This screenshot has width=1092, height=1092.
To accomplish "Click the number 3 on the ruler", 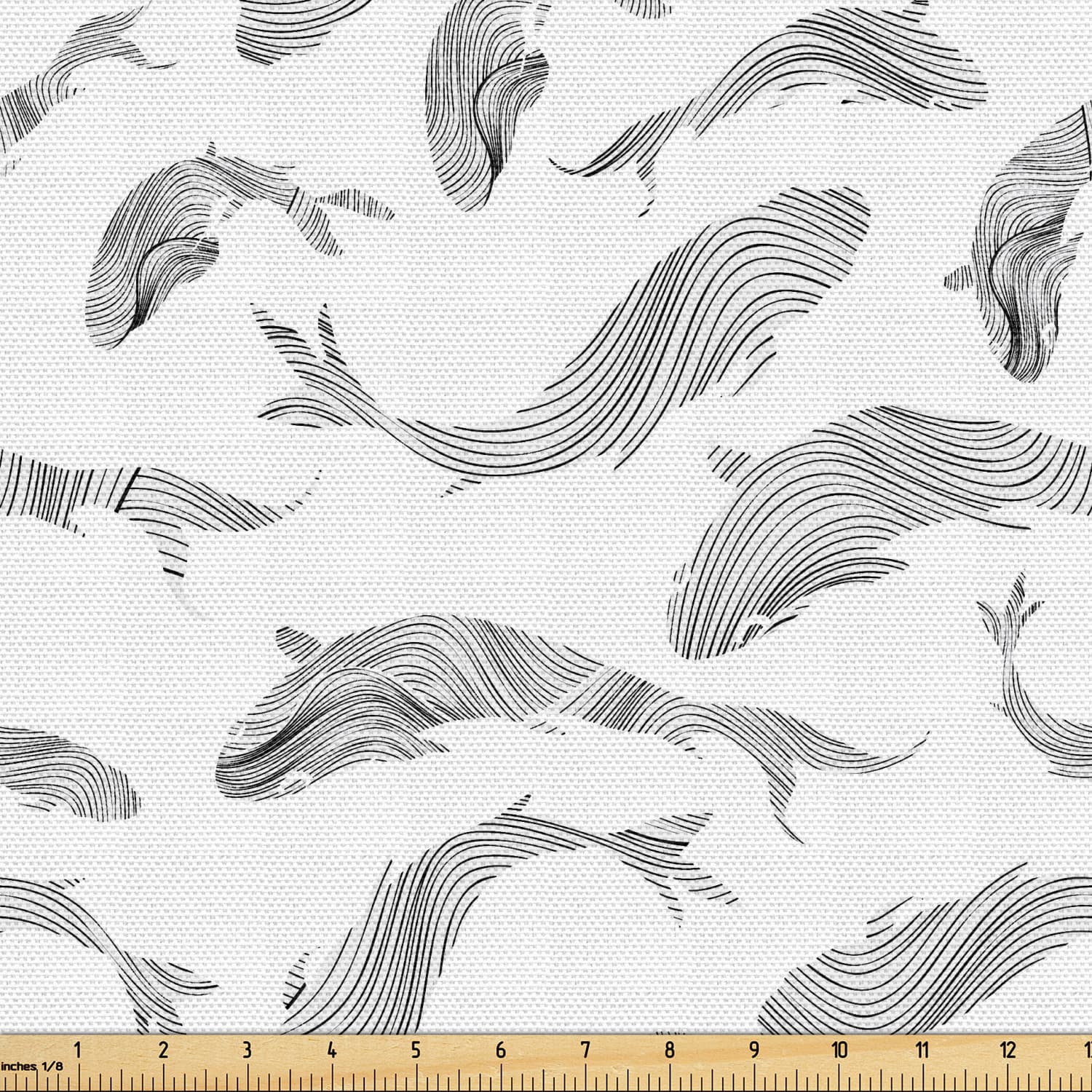I will coord(247,1049).
